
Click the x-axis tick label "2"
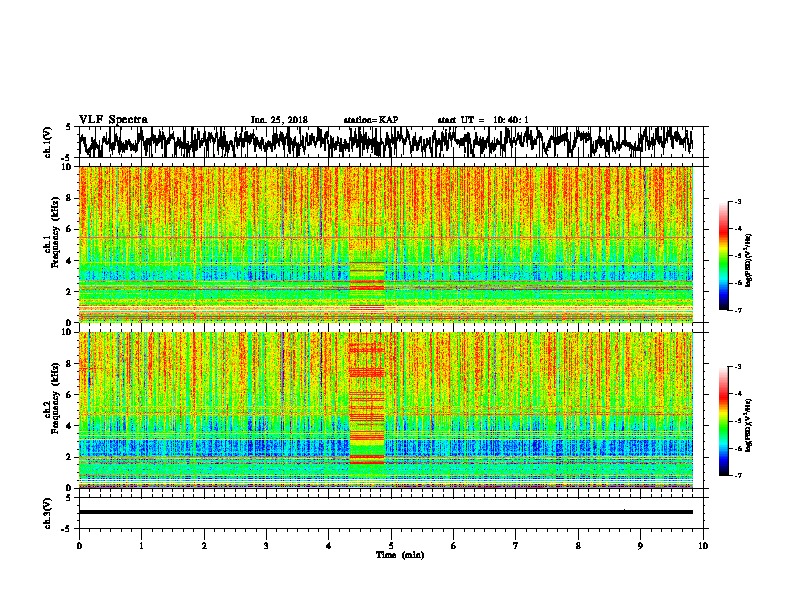tap(204, 546)
